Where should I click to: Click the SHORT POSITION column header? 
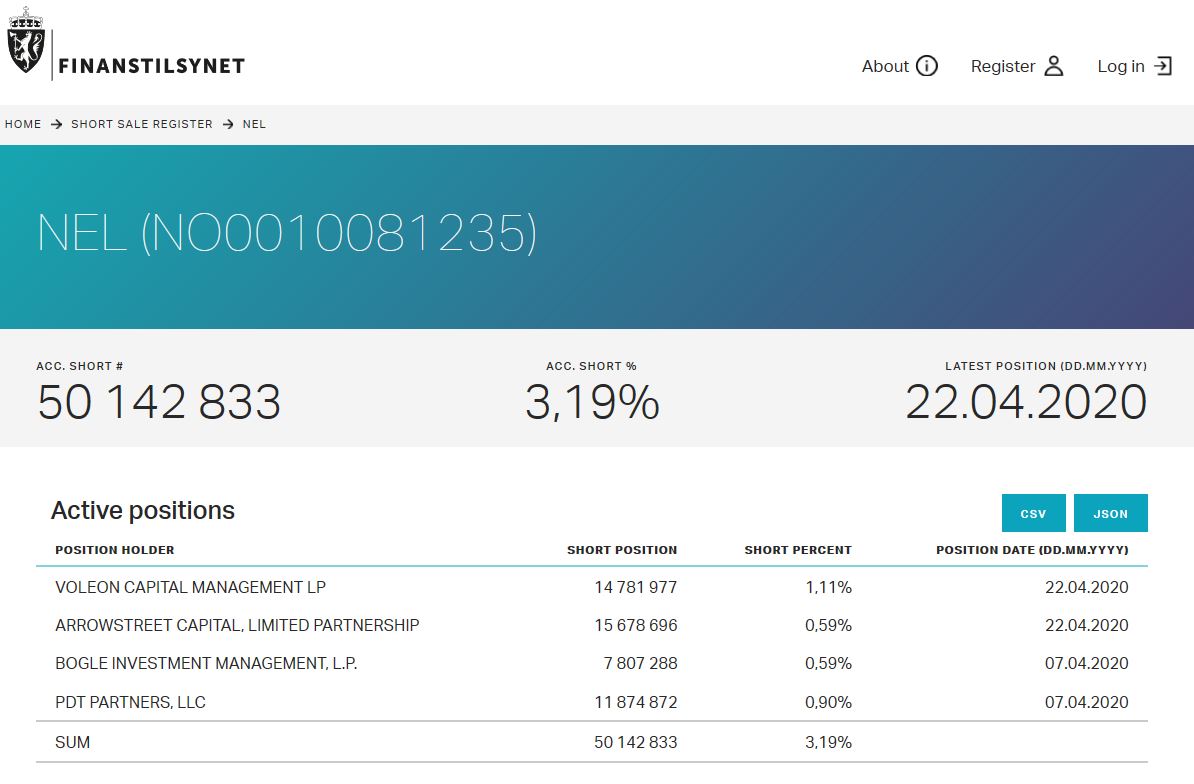[621, 550]
